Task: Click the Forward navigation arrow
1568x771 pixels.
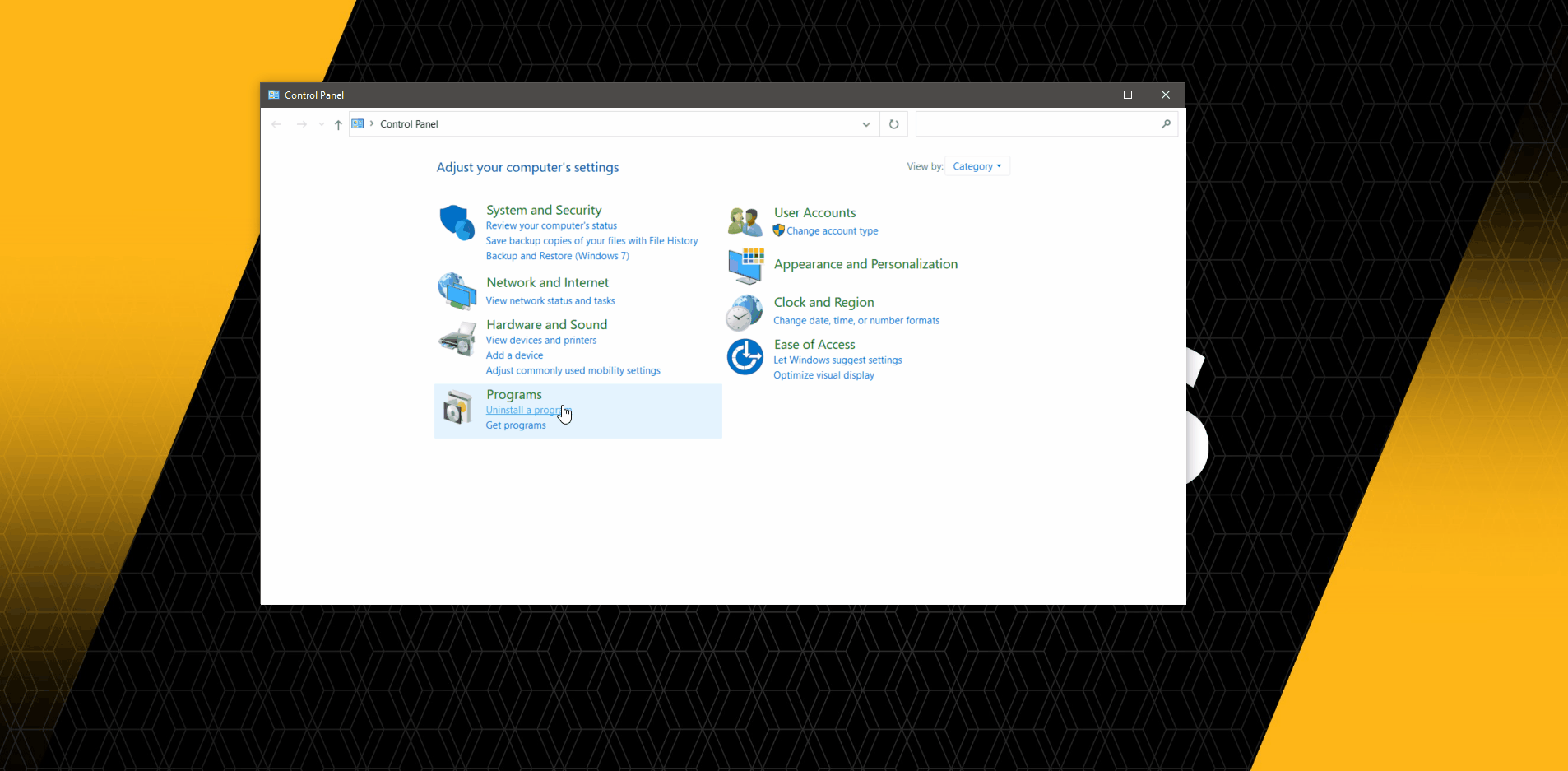Action: 301,124
